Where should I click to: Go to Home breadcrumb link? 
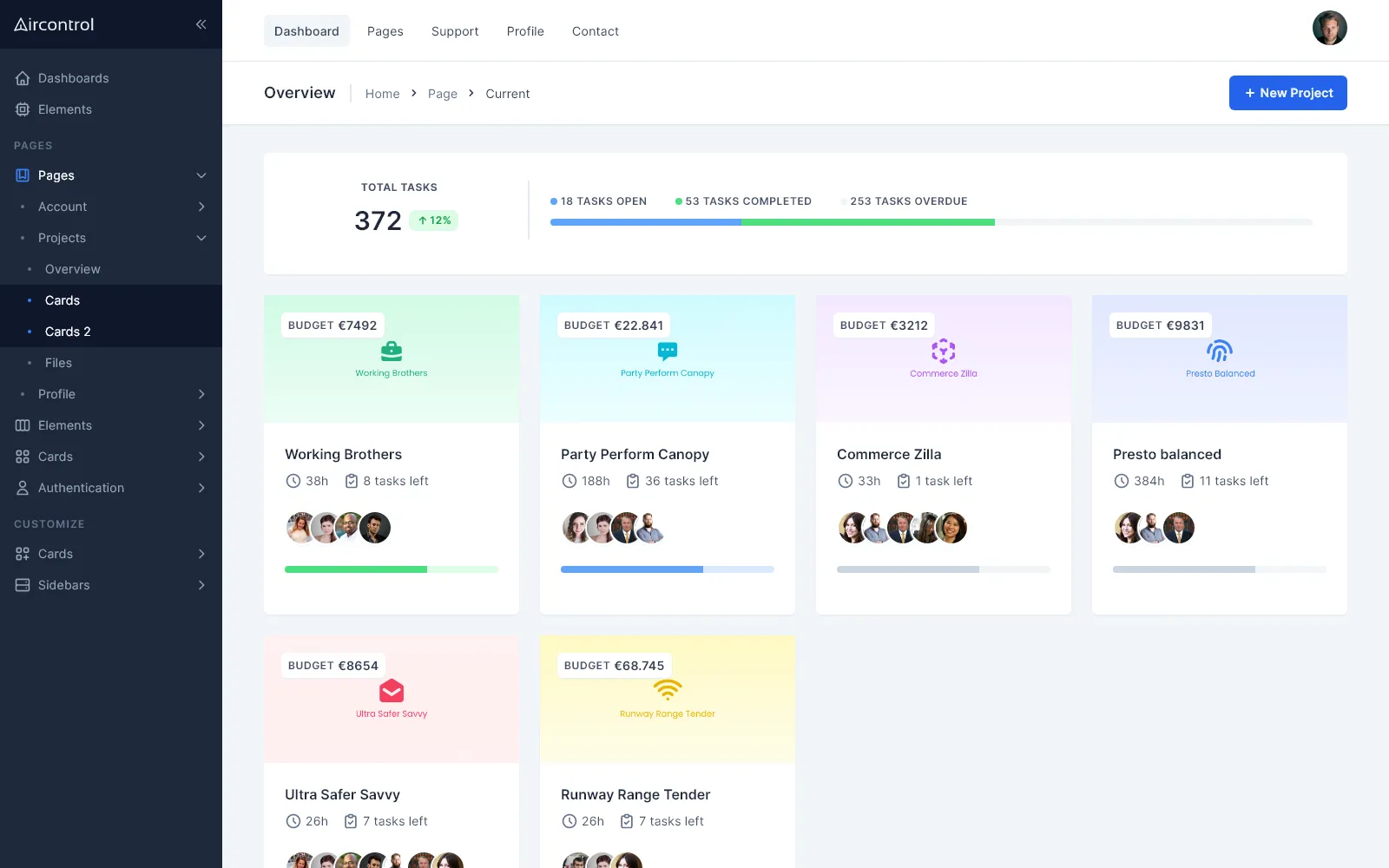tap(382, 94)
